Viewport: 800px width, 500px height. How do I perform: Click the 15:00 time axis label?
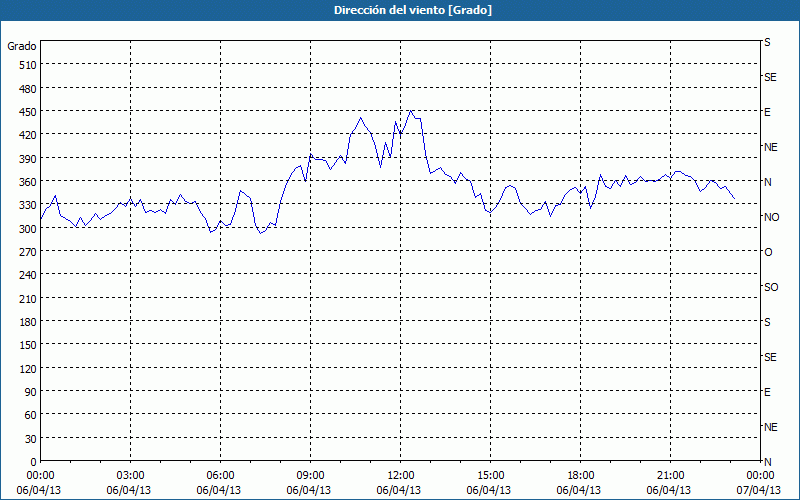[x=490, y=476]
